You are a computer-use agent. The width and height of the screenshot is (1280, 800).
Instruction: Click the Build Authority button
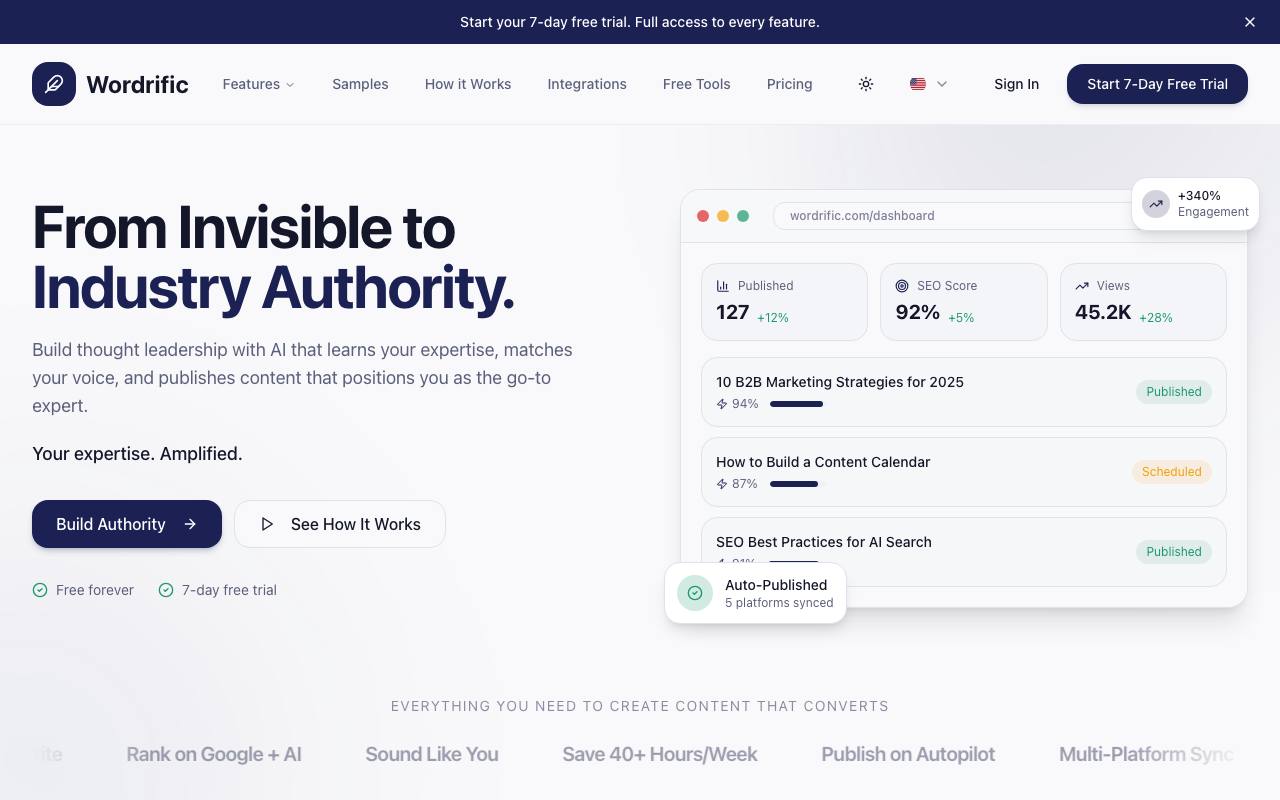point(127,524)
